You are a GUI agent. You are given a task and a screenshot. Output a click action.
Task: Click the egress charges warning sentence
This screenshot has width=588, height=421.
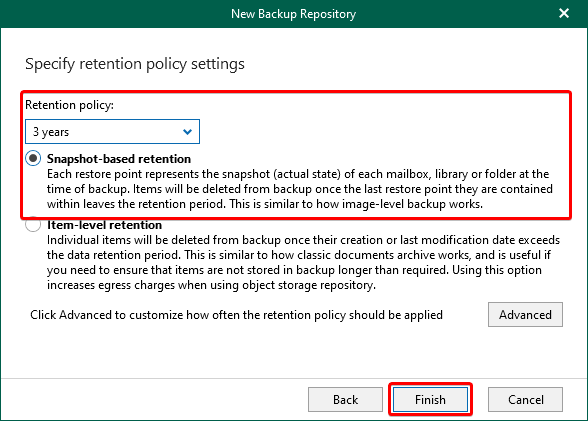click(294, 278)
